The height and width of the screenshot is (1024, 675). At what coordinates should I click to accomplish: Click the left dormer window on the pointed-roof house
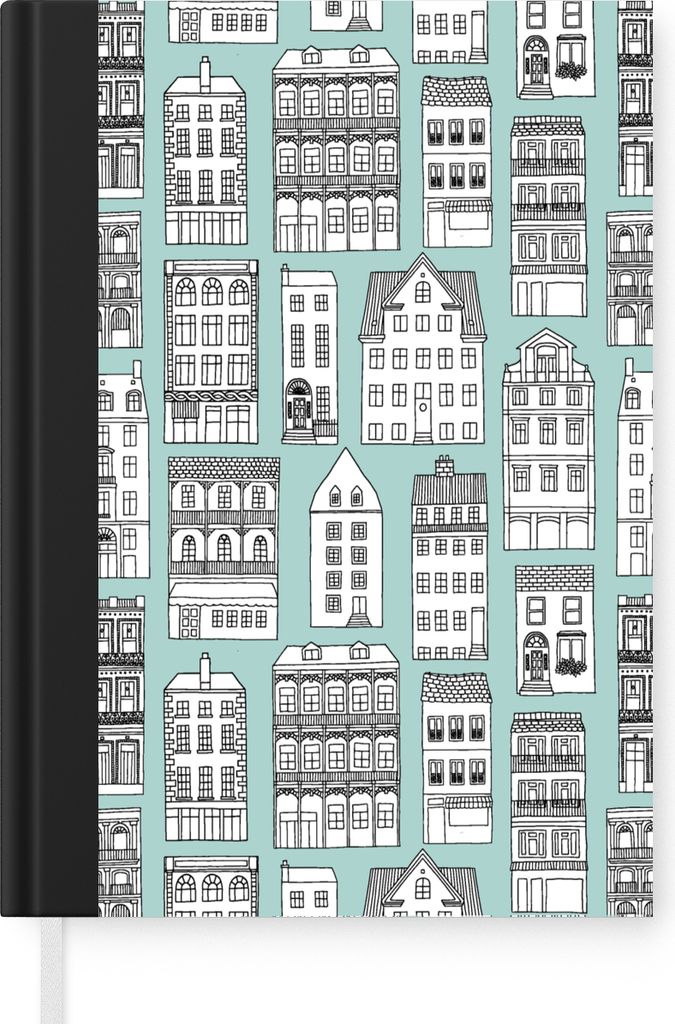pos(335,496)
